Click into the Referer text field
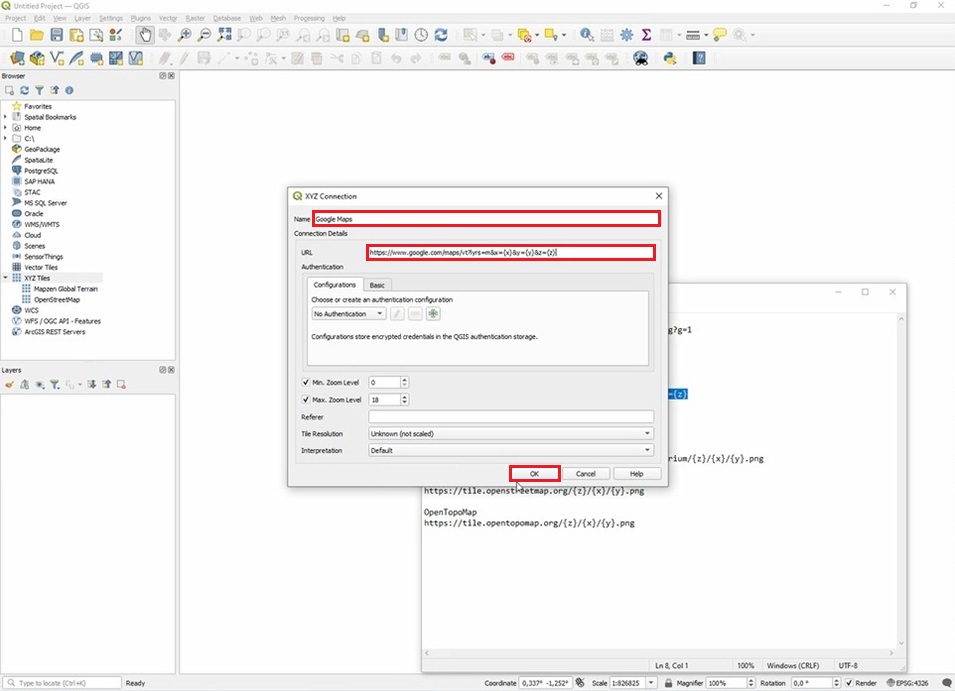 510,417
